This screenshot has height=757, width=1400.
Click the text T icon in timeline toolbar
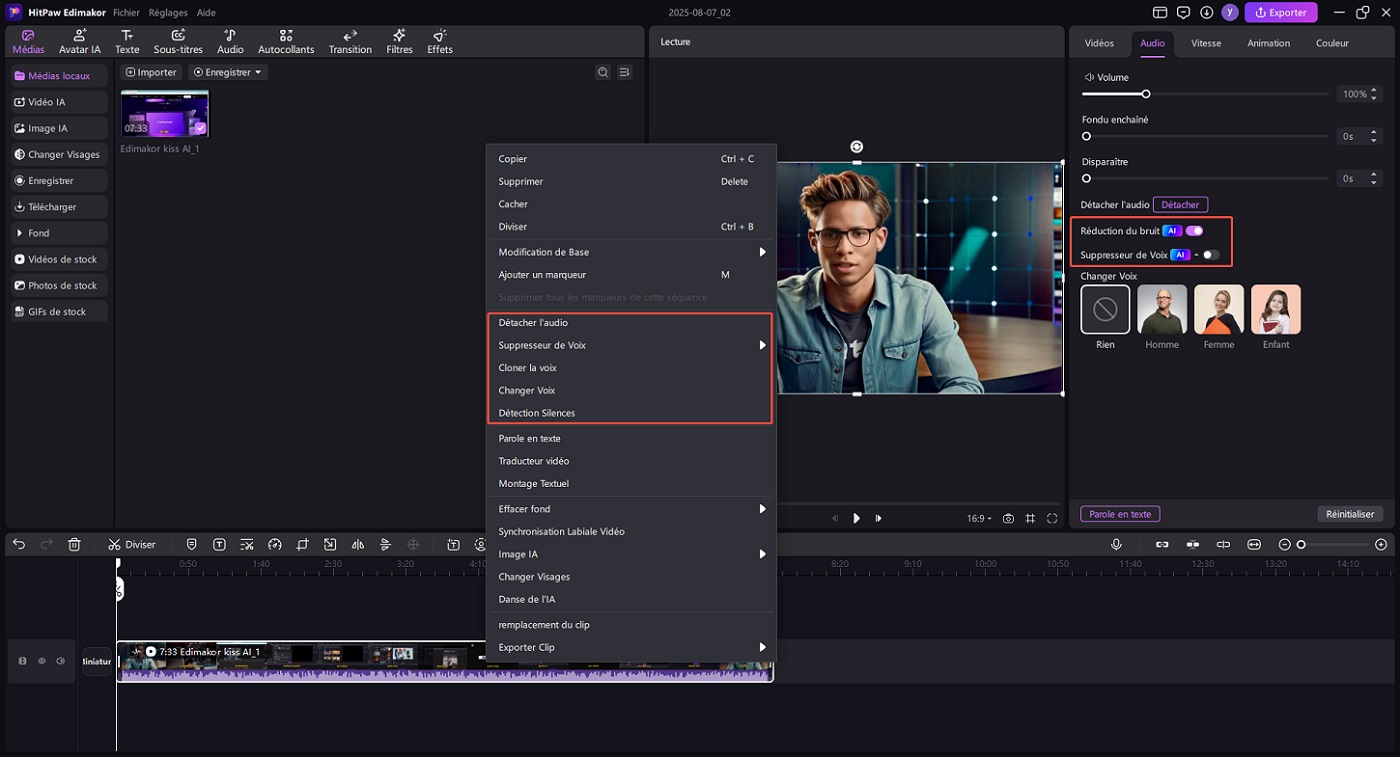click(x=219, y=545)
